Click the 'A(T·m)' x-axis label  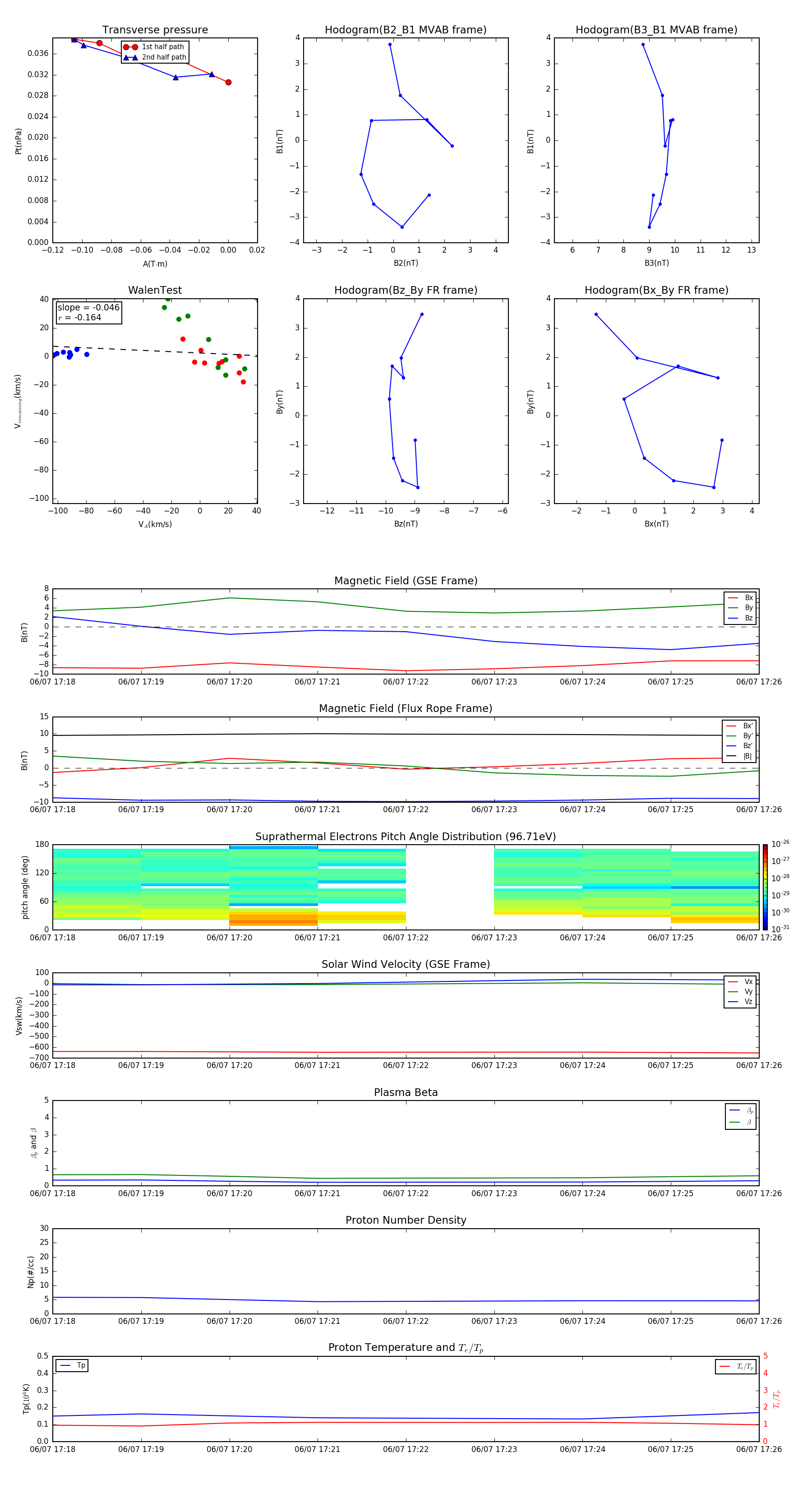point(155,264)
